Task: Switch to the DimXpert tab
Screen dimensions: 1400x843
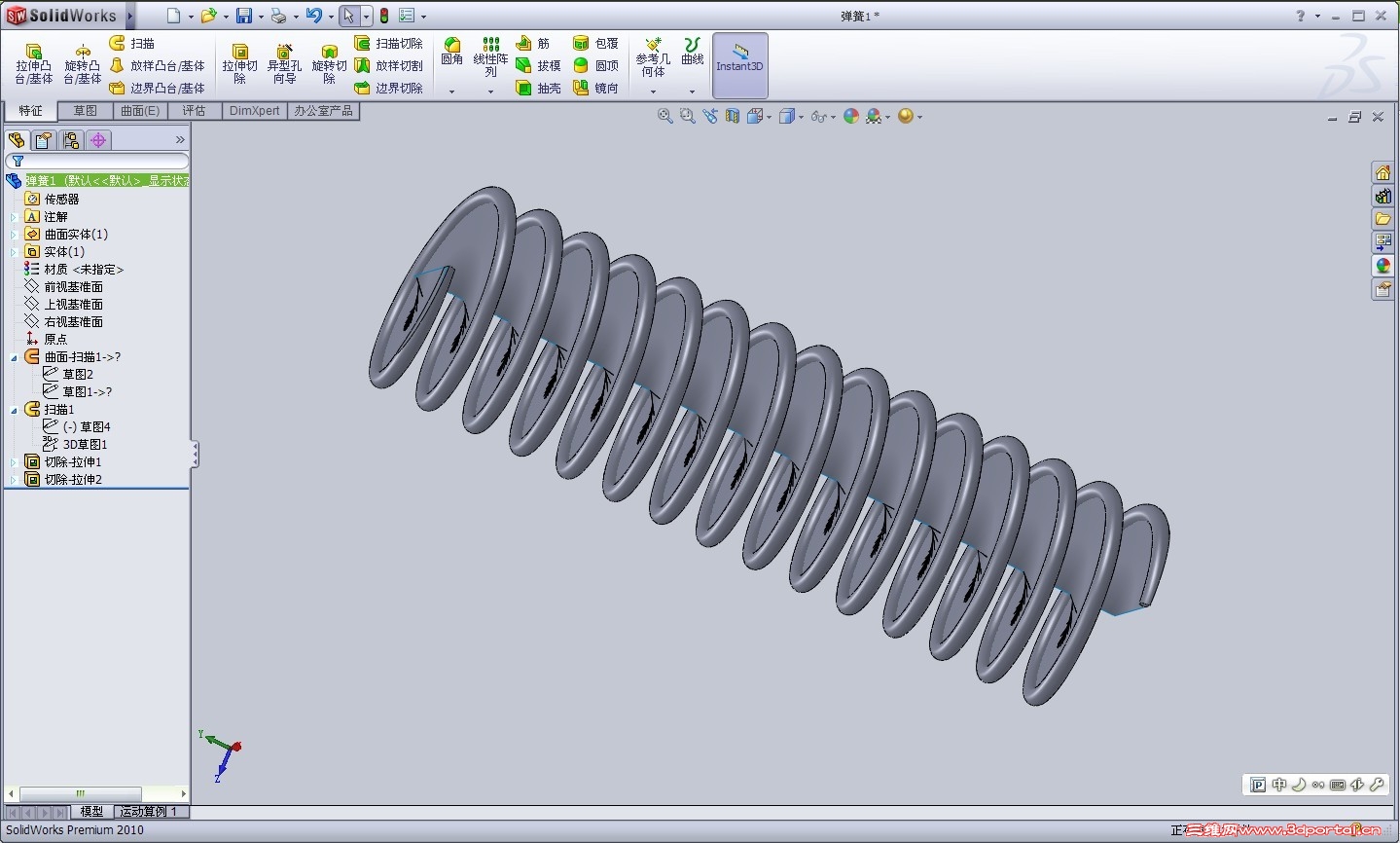Action: coord(255,111)
